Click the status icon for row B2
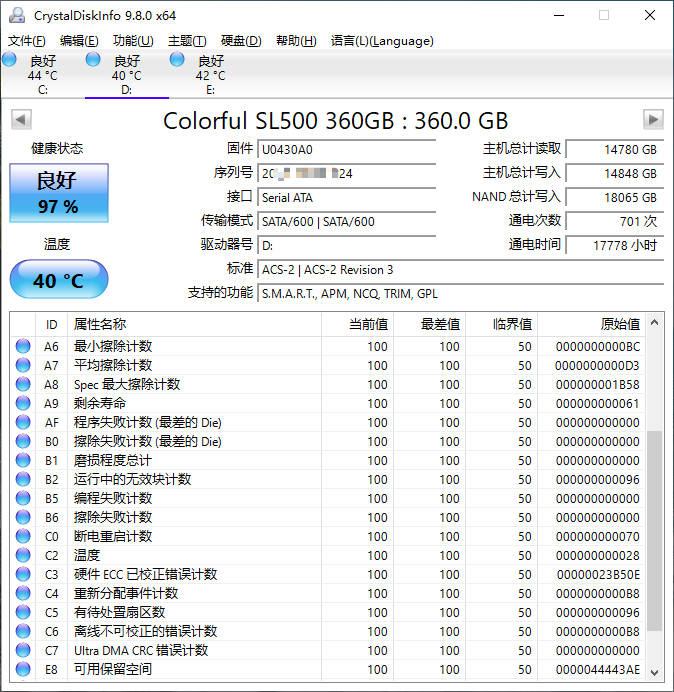Viewport: 674px width, 692px height. pyautogui.click(x=23, y=479)
